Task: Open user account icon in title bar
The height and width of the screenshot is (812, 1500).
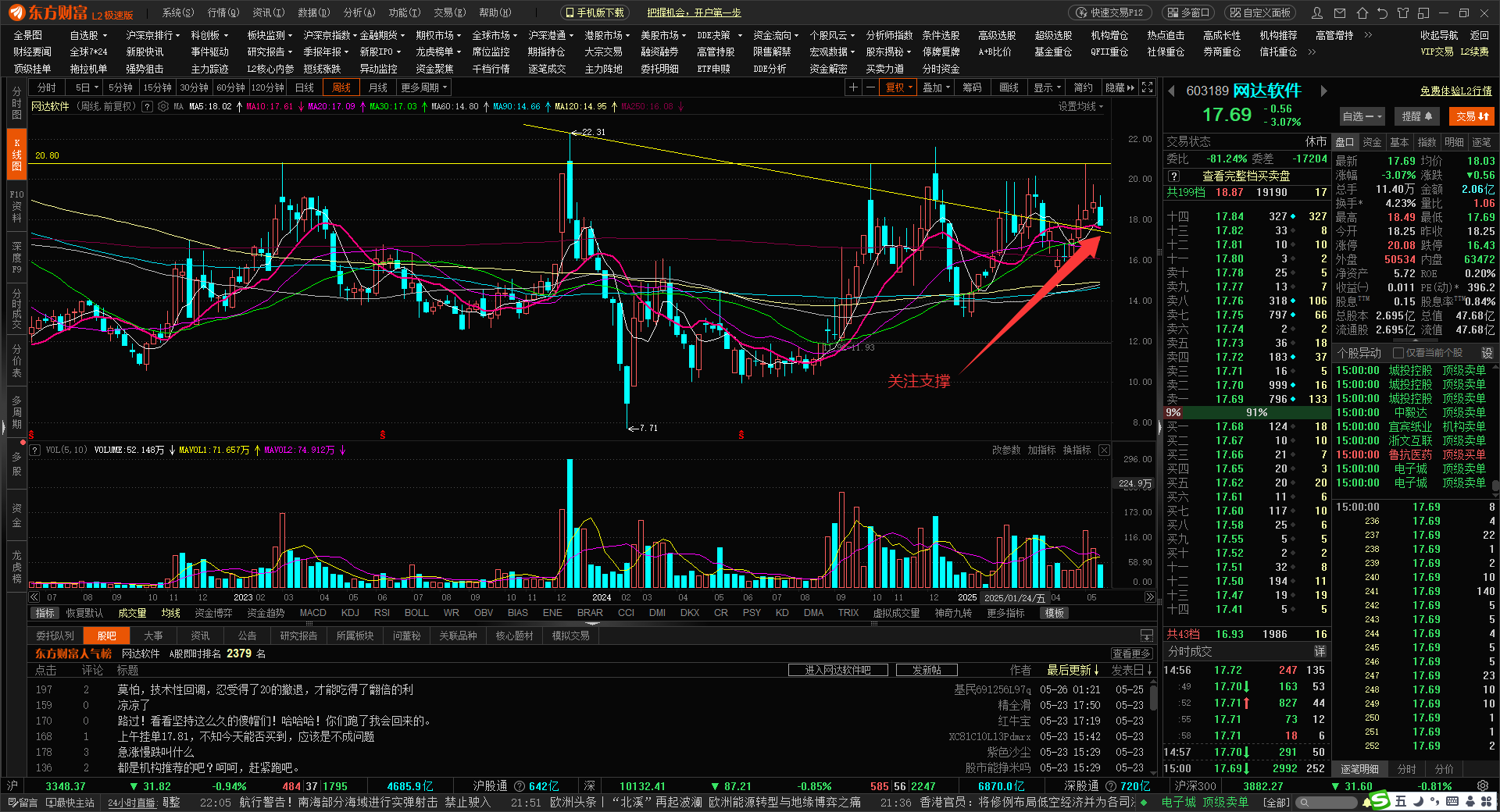Action: coord(1317,13)
